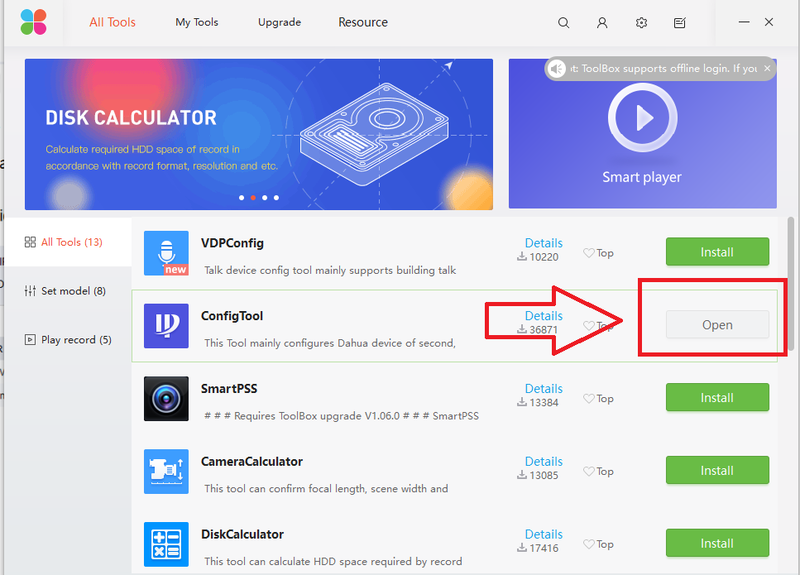Click the SmartPSS camera lens icon
The image size is (800, 575).
click(166, 398)
